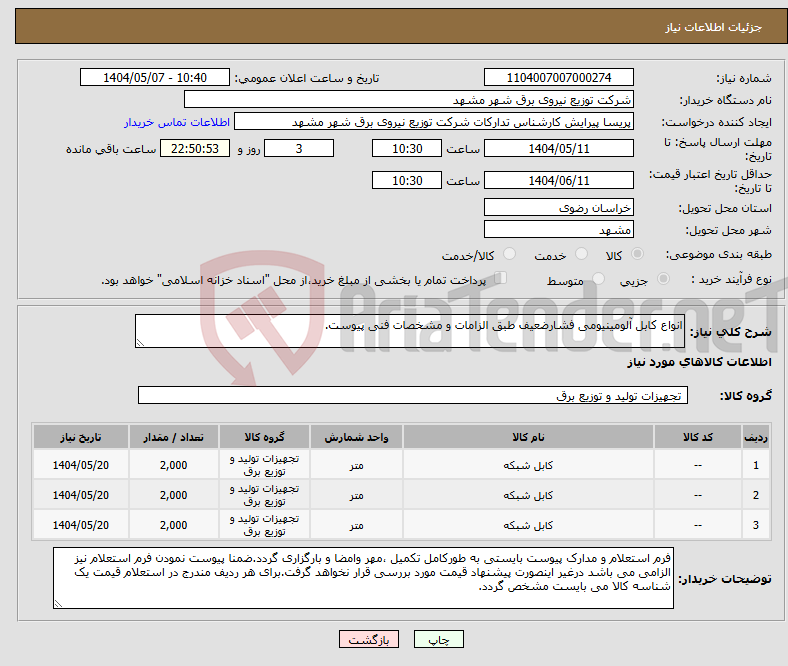The height and width of the screenshot is (666, 788).
Task: Click the گروه کالا field
Action: click(412, 396)
